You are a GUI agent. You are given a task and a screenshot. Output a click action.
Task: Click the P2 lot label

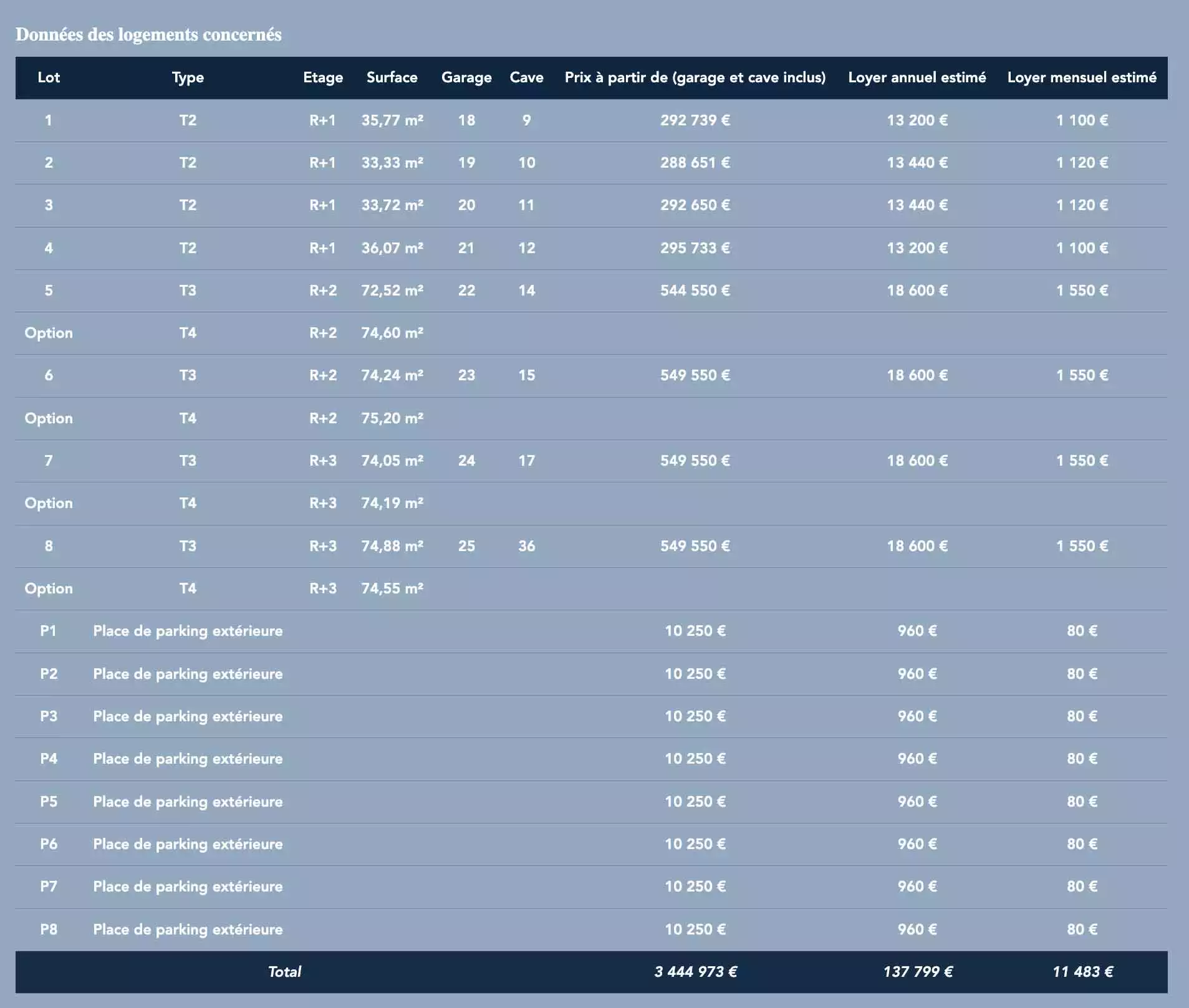point(49,674)
